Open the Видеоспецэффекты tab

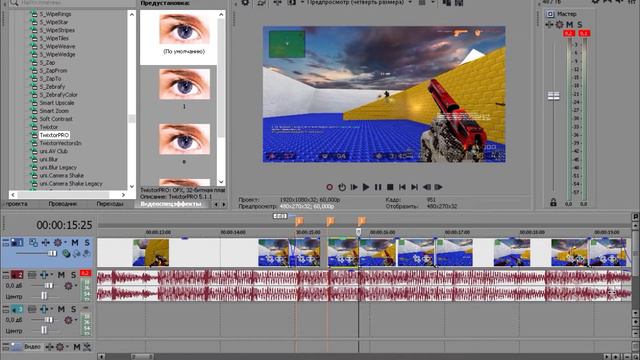[171, 204]
